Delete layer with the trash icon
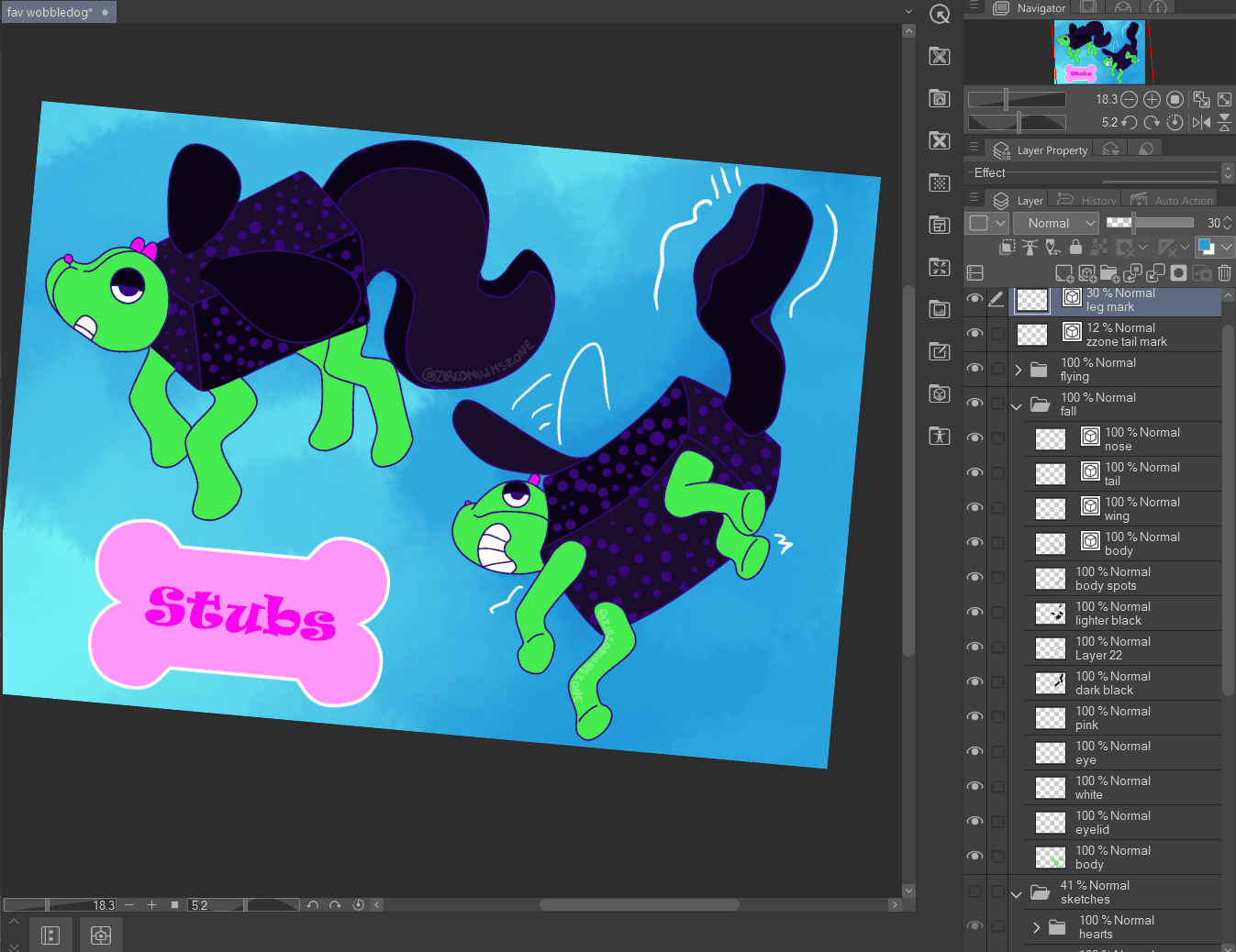This screenshot has height=952, width=1236. pyautogui.click(x=1224, y=272)
